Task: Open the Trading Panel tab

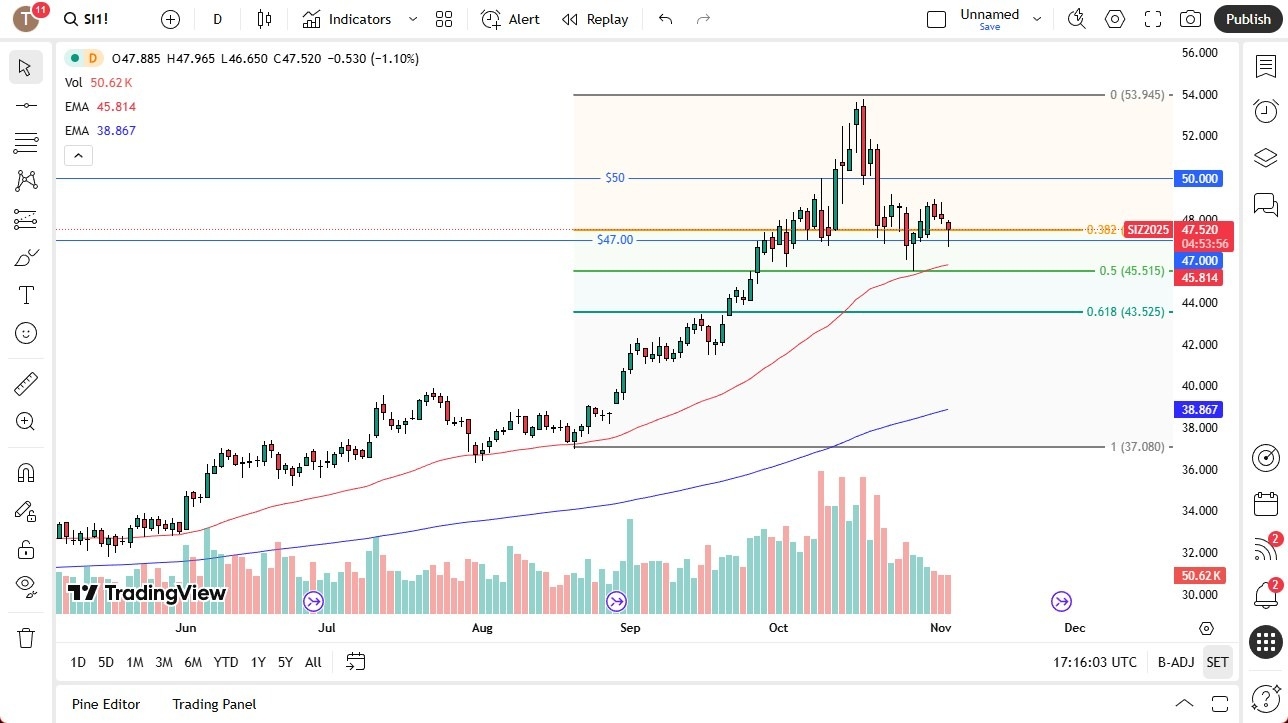Action: pyautogui.click(x=213, y=704)
